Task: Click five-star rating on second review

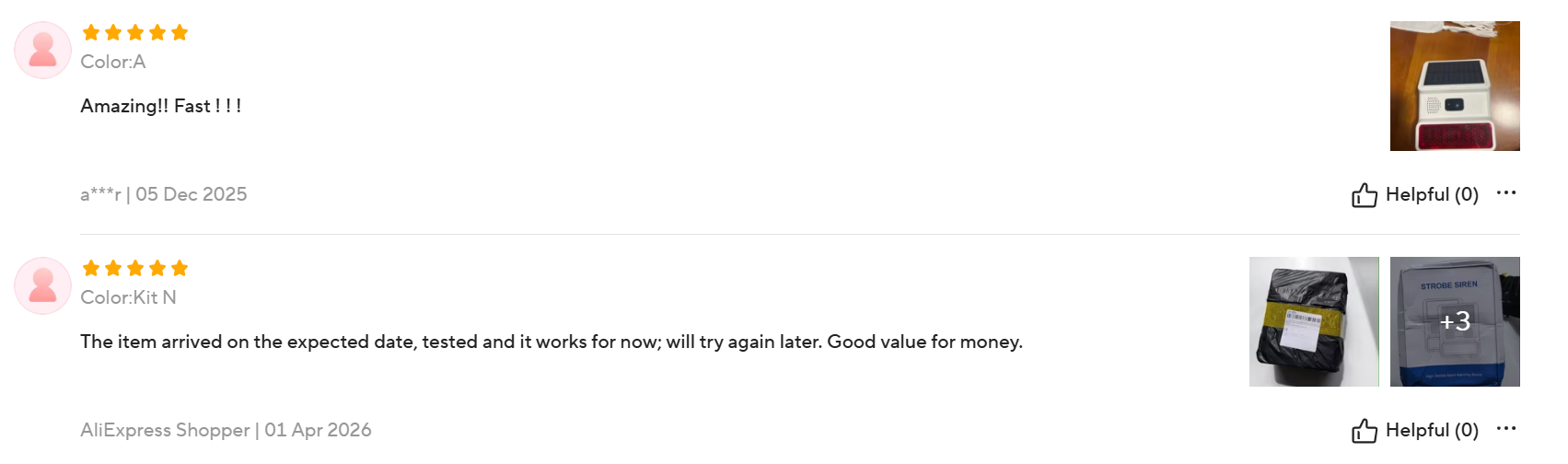Action: click(134, 269)
